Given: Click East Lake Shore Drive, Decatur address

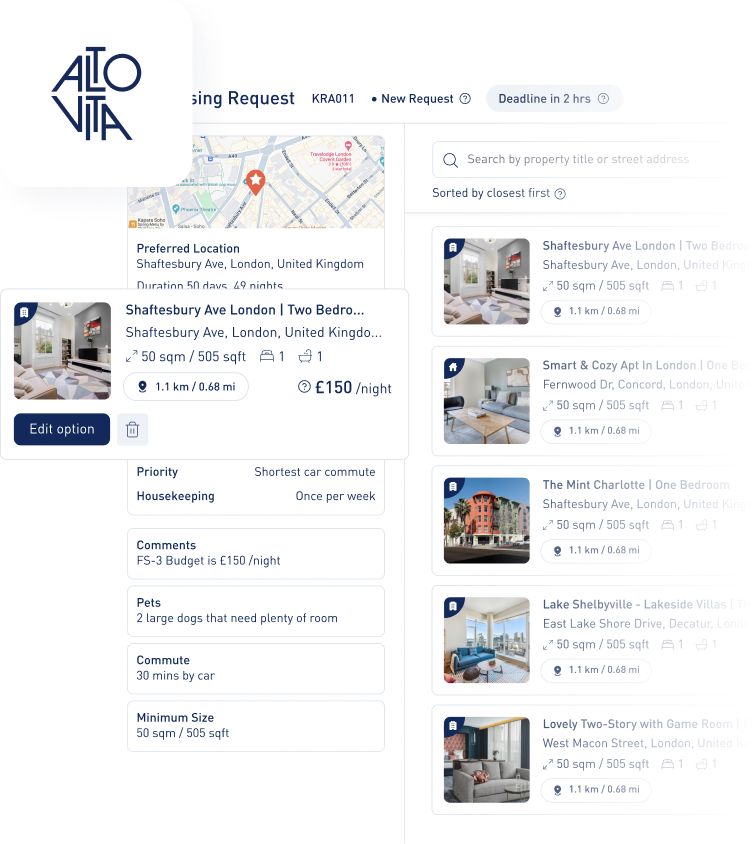Looking at the screenshot, I should (648, 624).
